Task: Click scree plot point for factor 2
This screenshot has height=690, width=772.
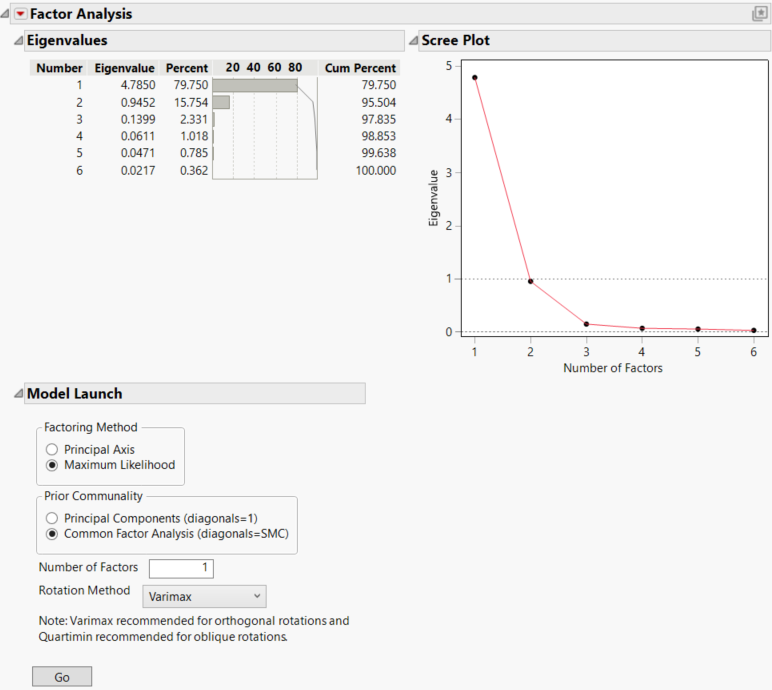Action: (x=530, y=281)
